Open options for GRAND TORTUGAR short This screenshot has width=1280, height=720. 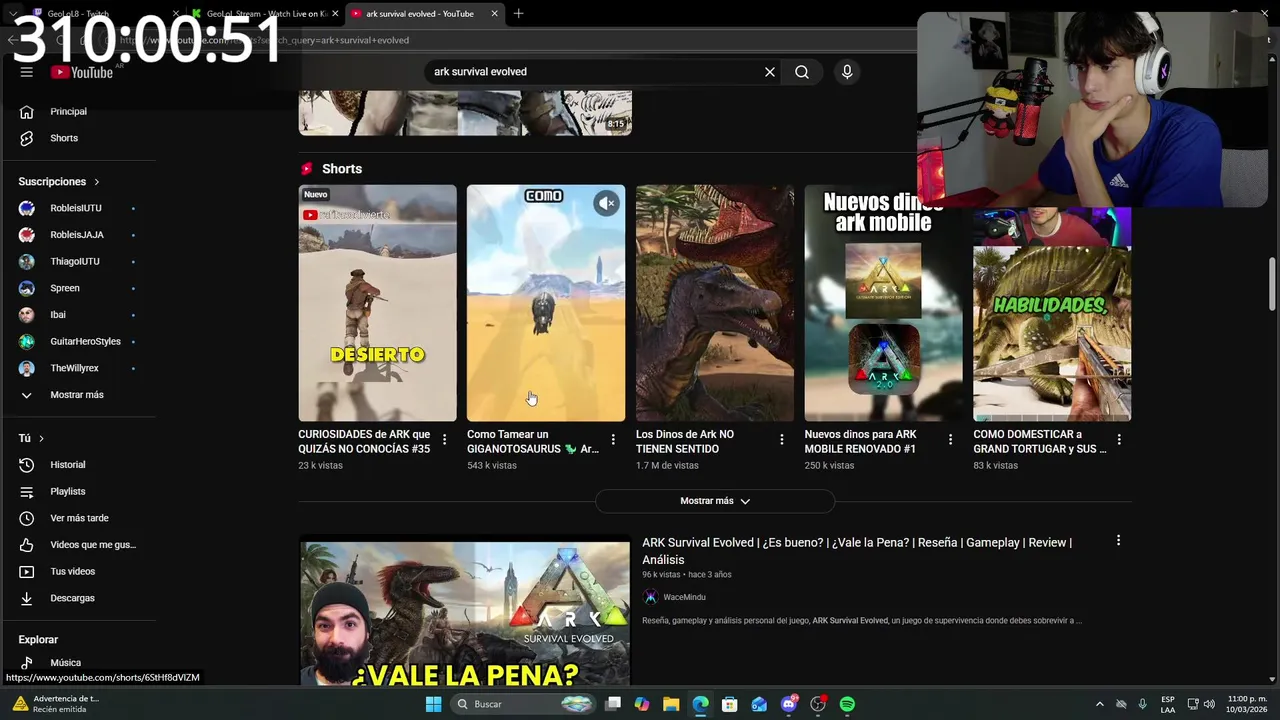[1119, 440]
